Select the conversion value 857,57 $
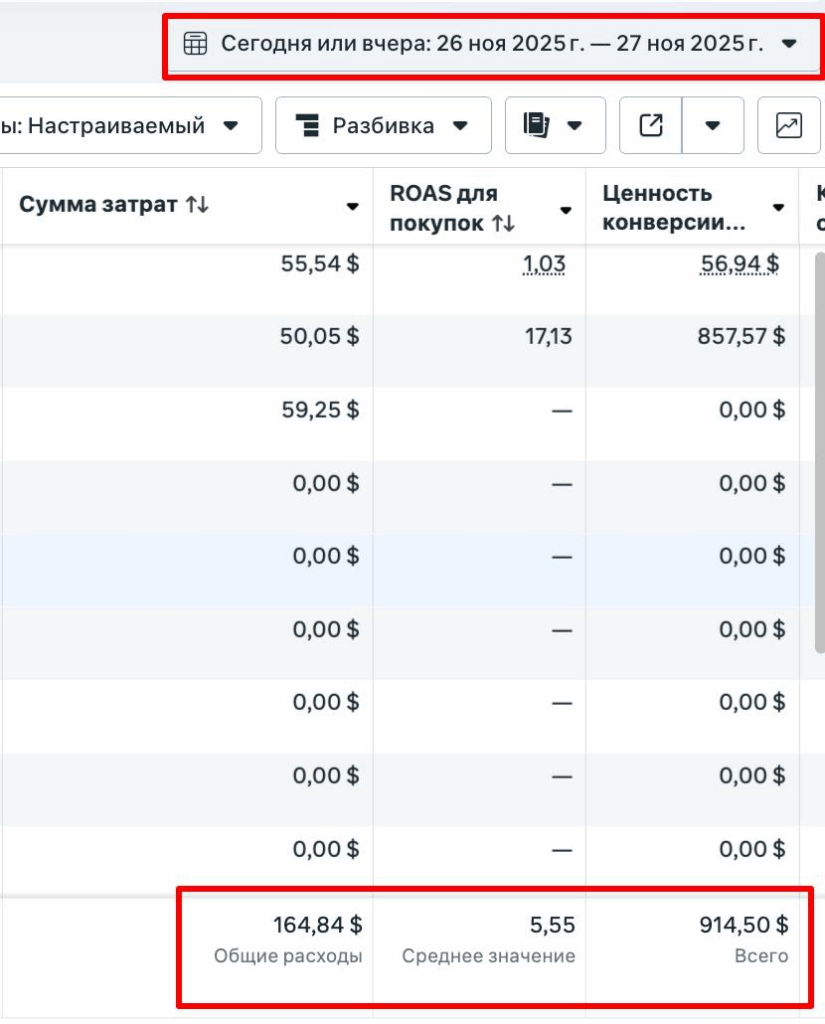This screenshot has width=825, height=1024. click(741, 336)
